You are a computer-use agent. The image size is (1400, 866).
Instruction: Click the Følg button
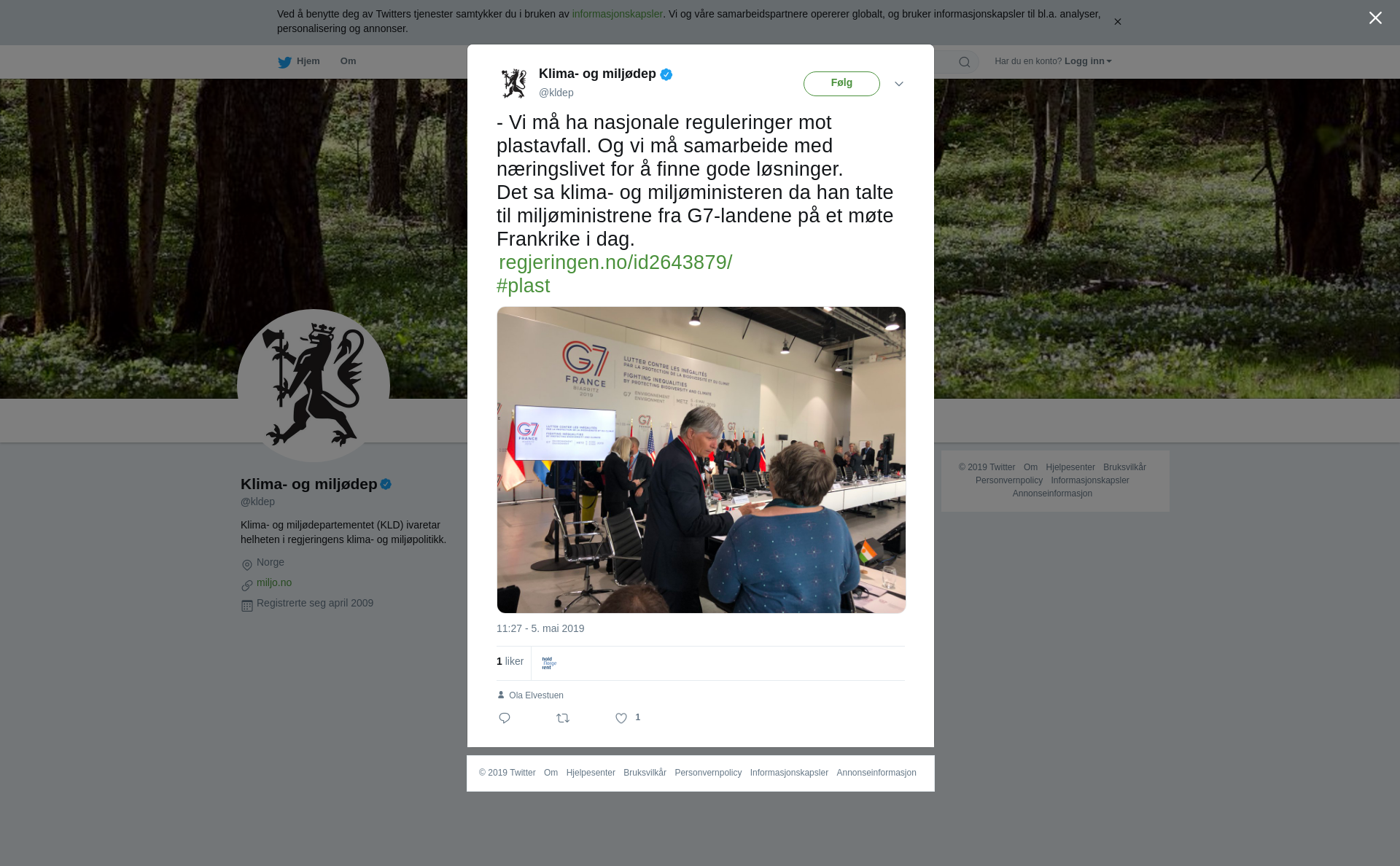[841, 84]
